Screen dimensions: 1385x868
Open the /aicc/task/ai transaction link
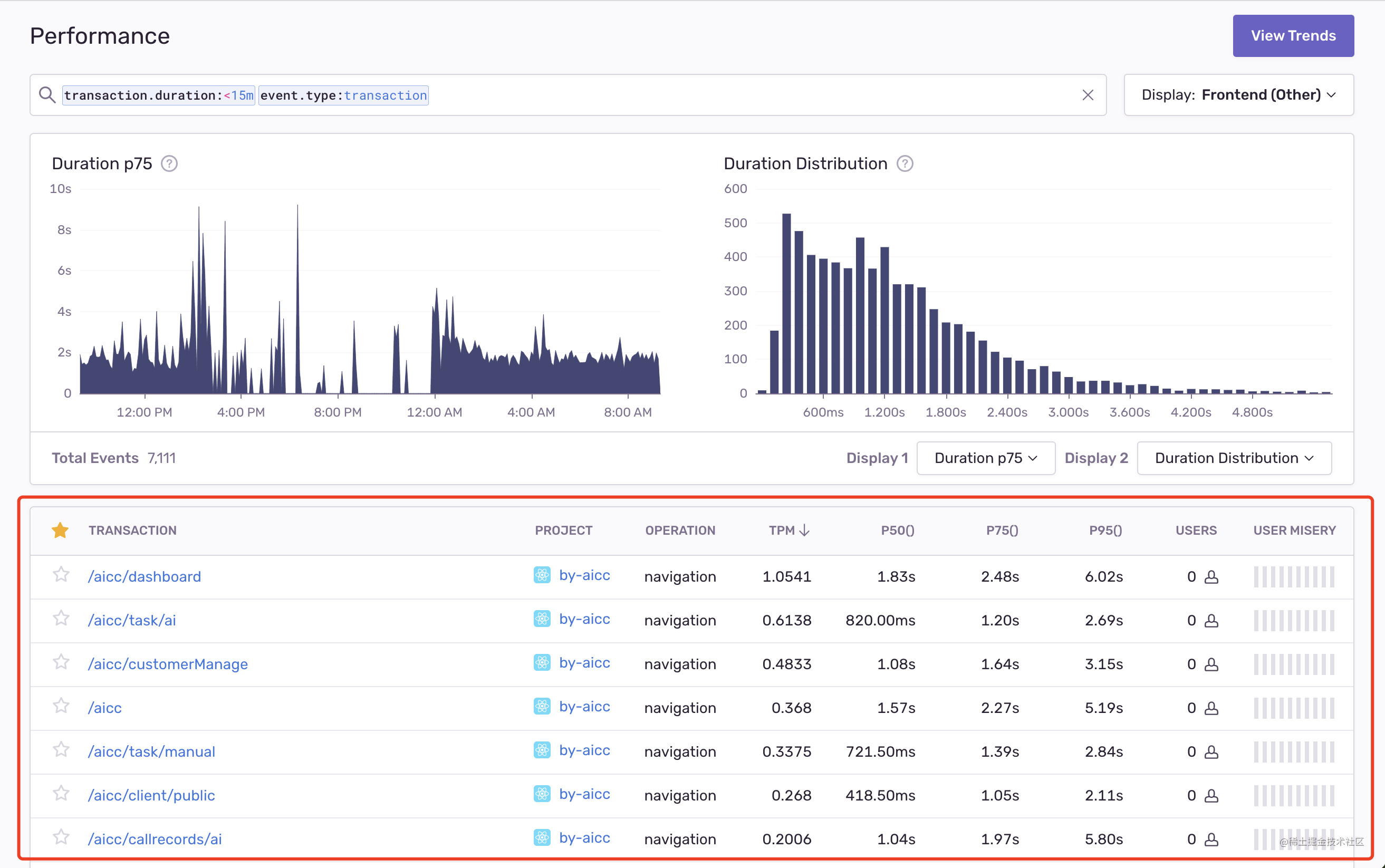click(132, 620)
